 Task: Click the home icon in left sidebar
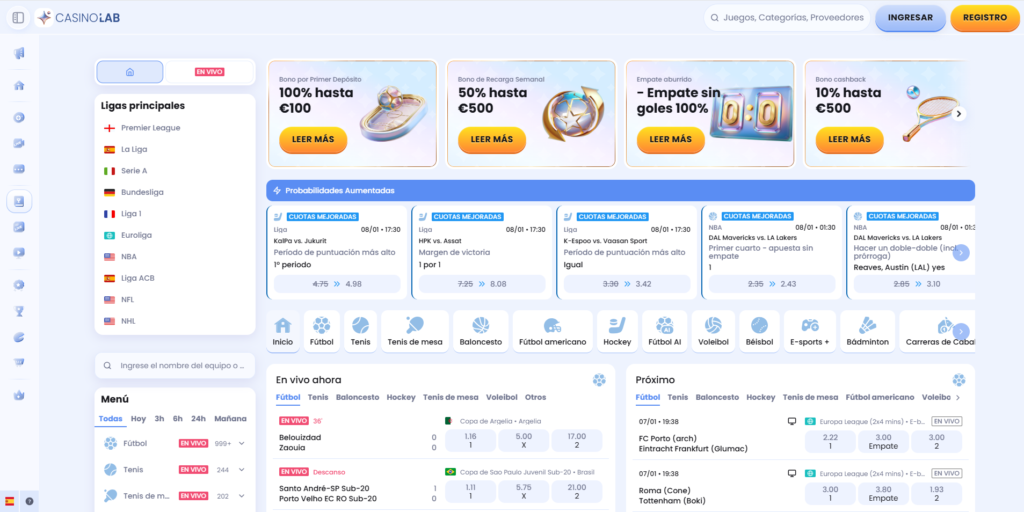pos(19,85)
